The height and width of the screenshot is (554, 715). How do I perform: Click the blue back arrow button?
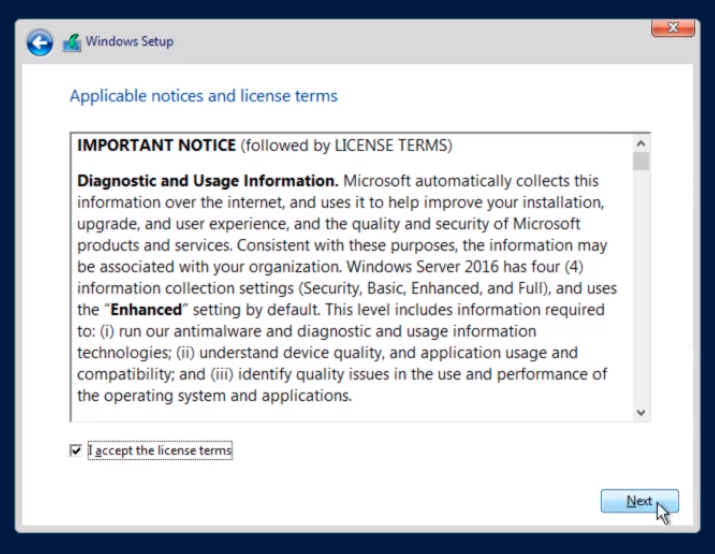[40, 43]
